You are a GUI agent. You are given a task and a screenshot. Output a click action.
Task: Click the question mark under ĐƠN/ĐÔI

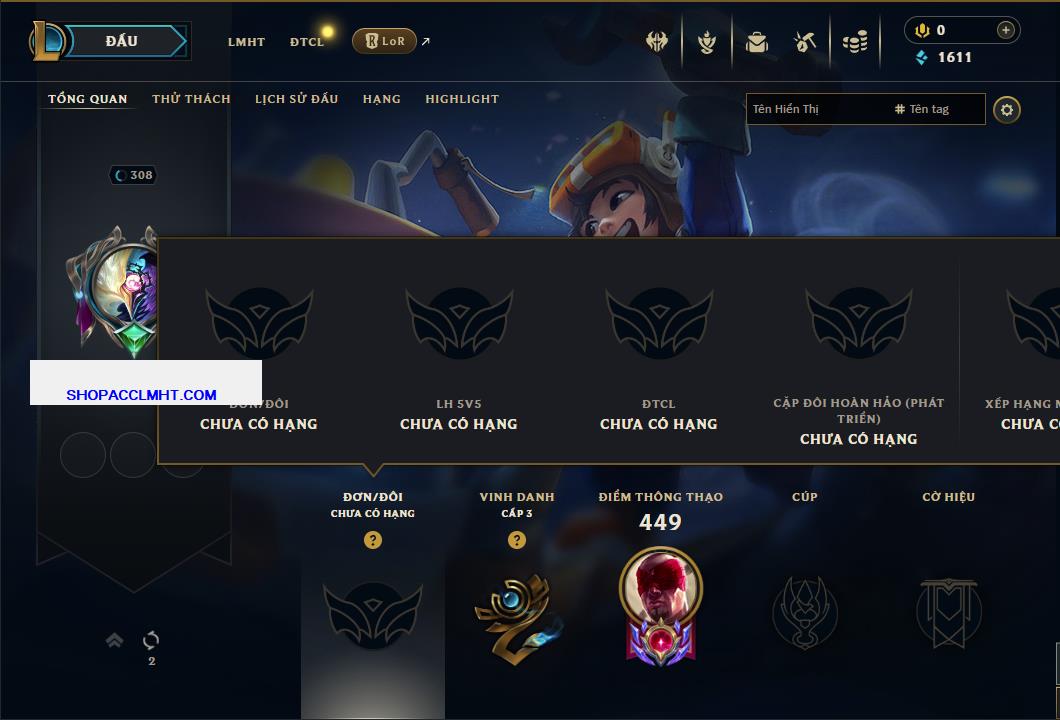[372, 539]
